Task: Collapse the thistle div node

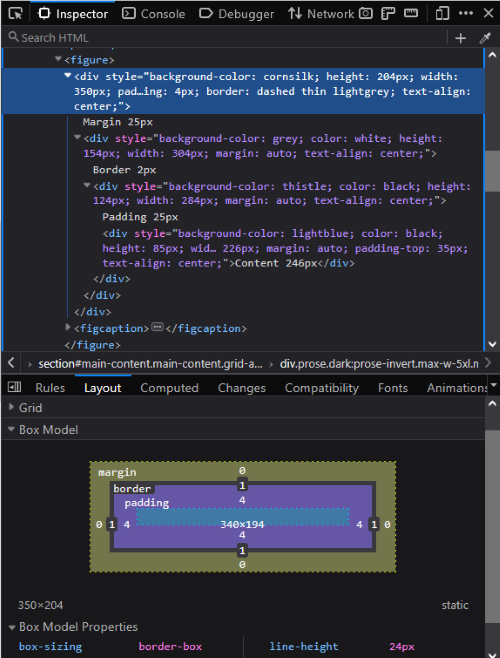Action: point(87,185)
